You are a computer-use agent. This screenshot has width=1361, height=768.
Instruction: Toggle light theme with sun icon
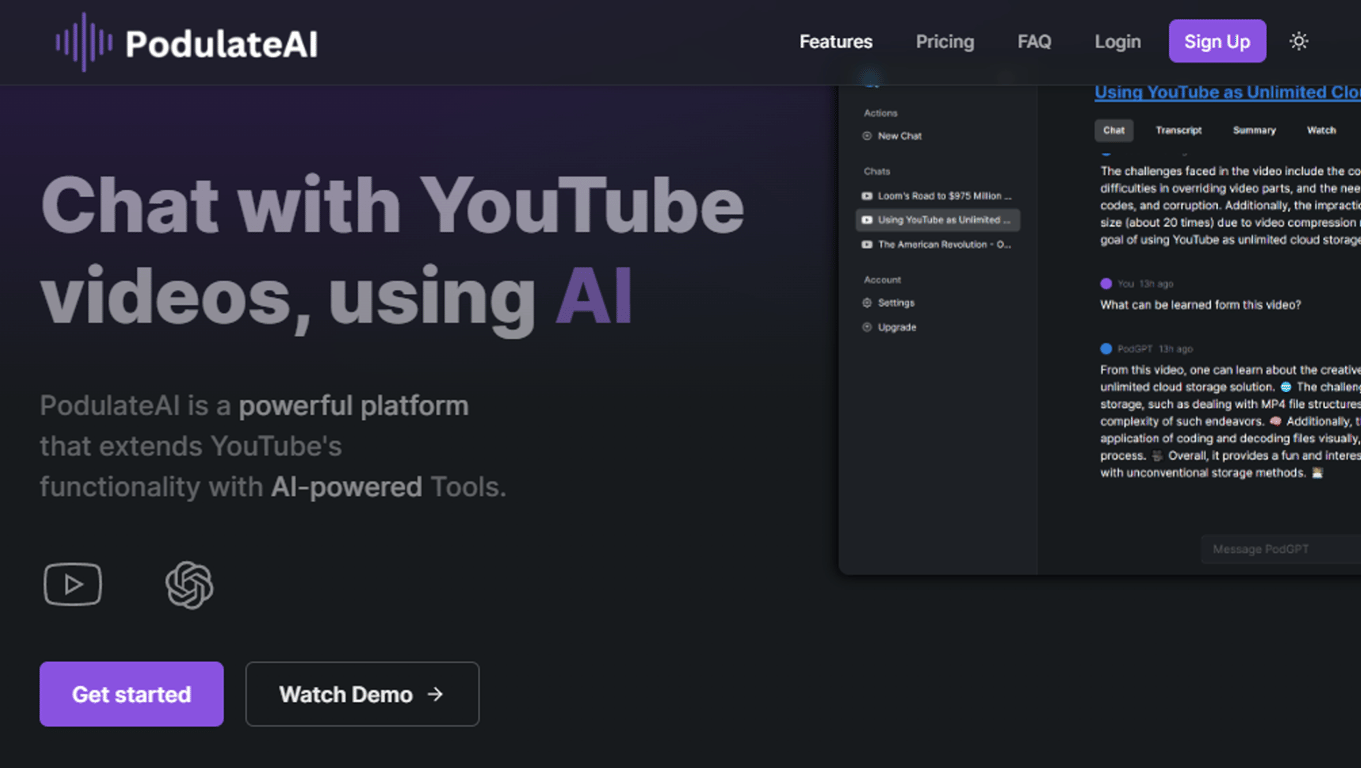(1299, 41)
